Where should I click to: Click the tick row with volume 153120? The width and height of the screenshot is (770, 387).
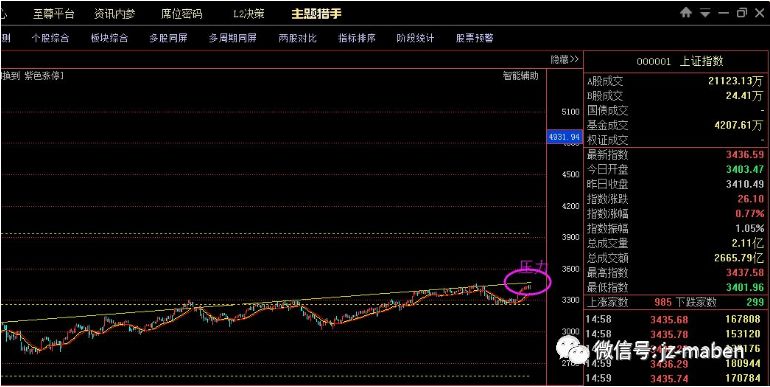[x=674, y=334]
